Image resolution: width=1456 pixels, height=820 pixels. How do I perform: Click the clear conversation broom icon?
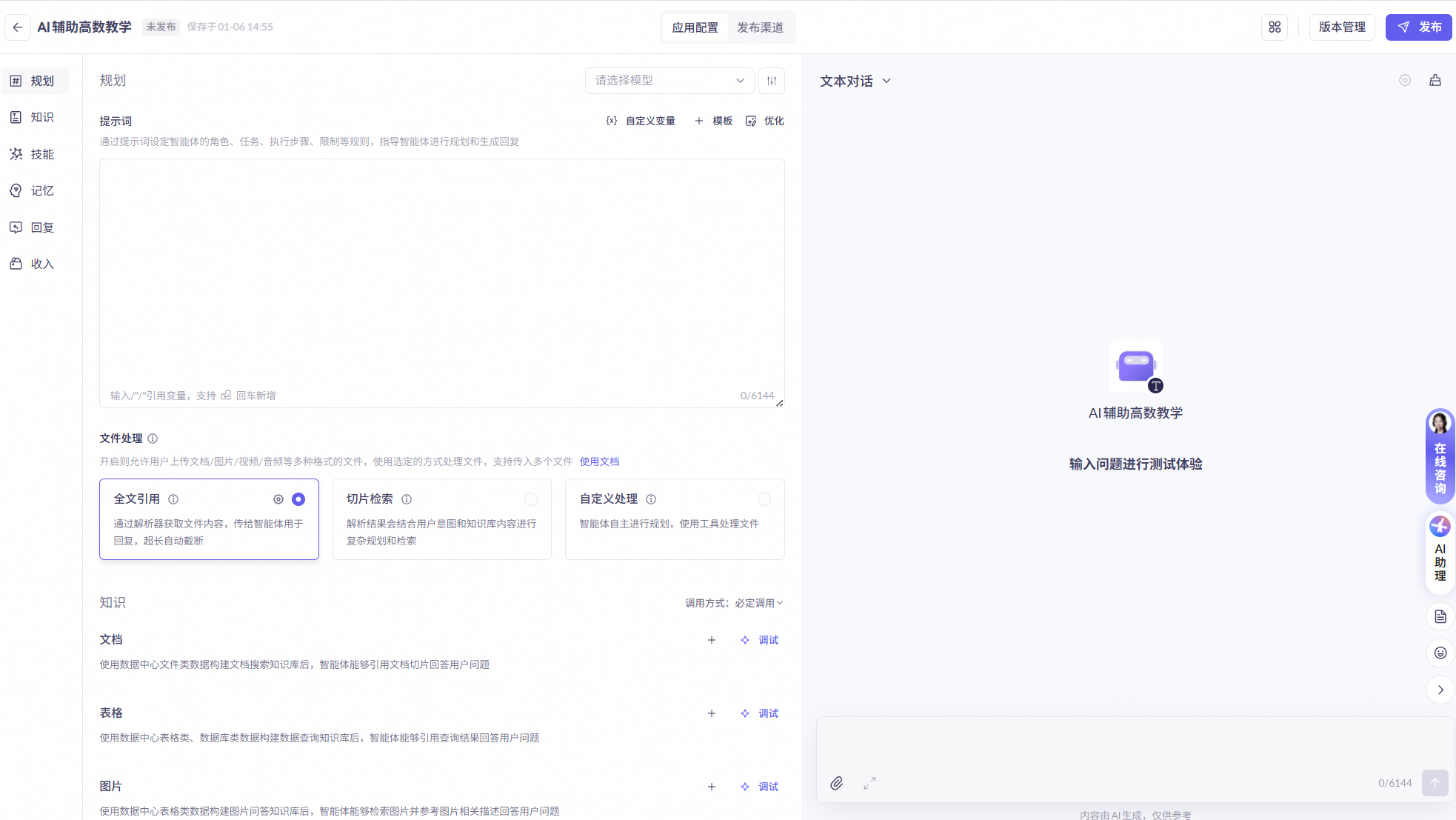click(x=1435, y=81)
